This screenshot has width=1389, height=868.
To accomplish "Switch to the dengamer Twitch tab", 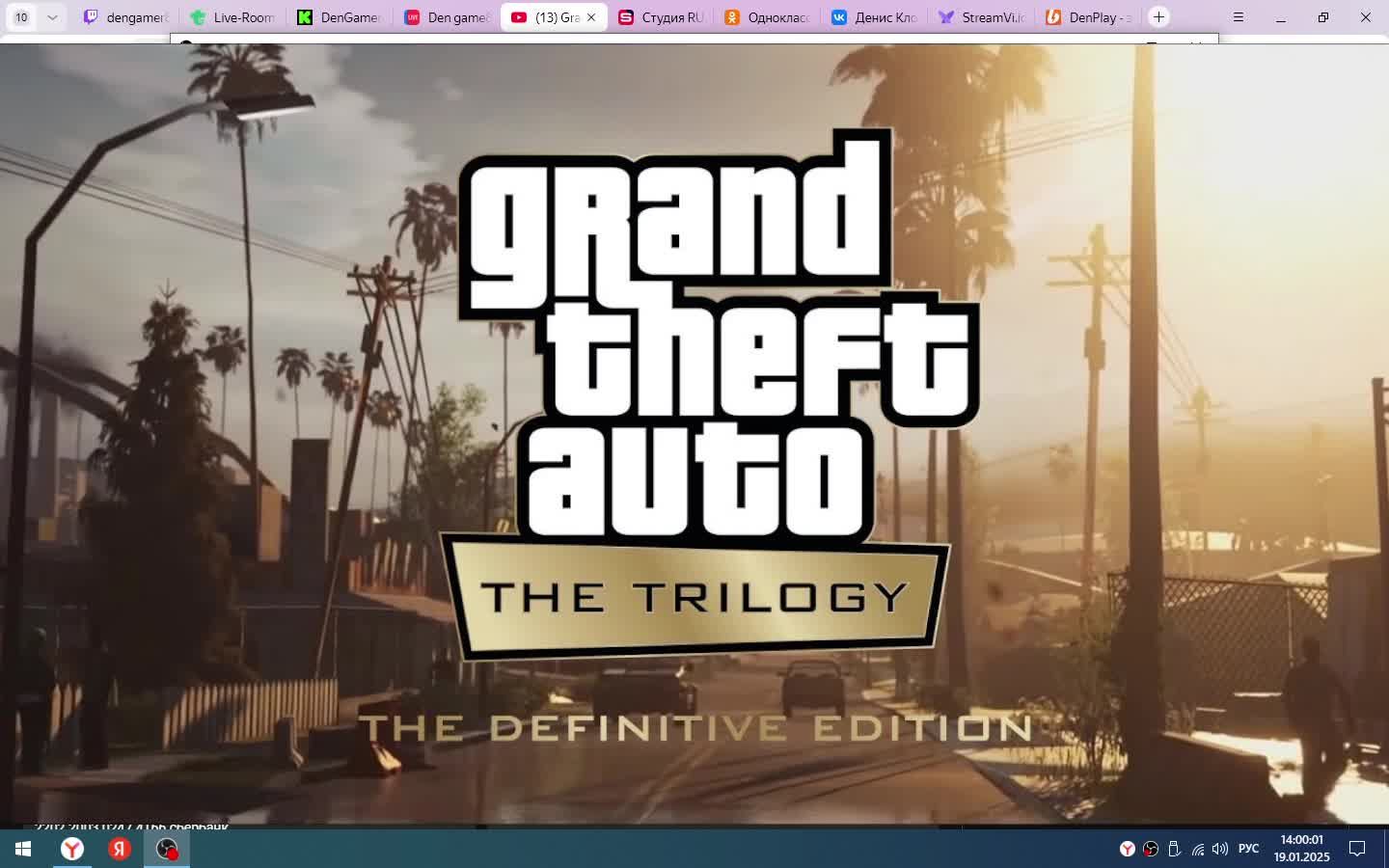I will pos(125,17).
